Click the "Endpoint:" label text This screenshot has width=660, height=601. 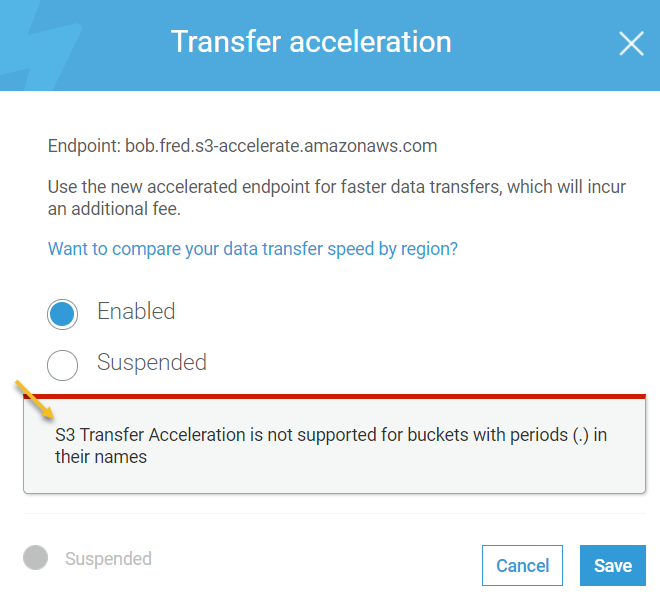point(84,146)
